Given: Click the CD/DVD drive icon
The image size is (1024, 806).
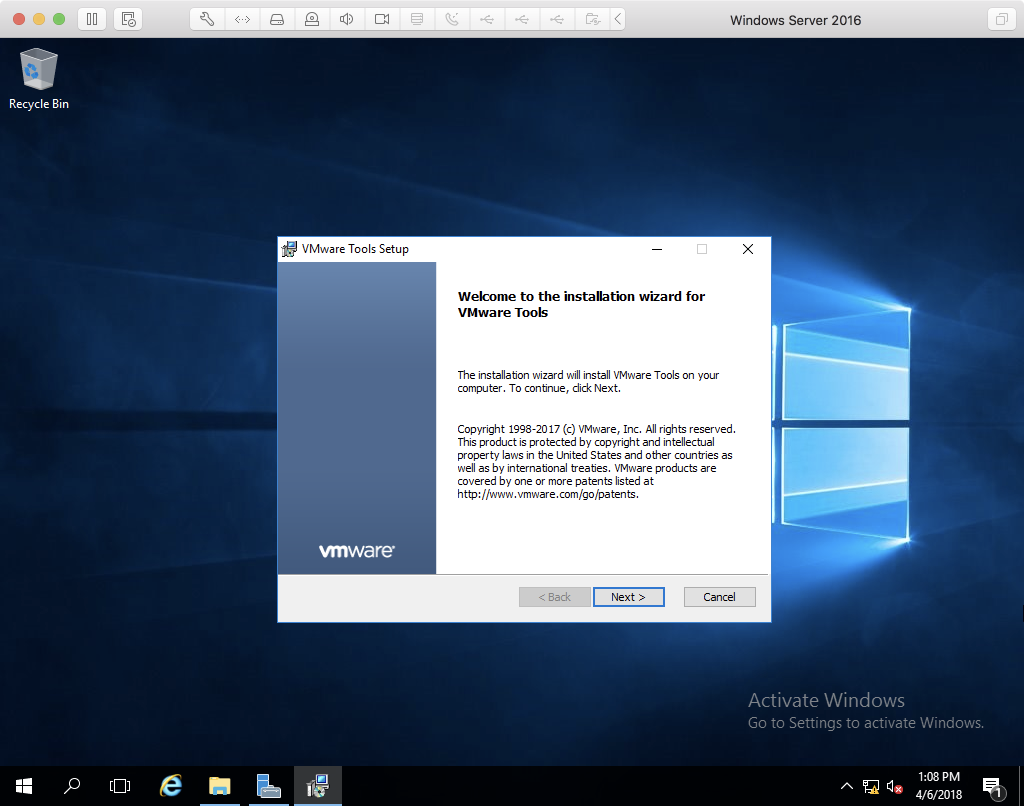Looking at the screenshot, I should point(312,19).
